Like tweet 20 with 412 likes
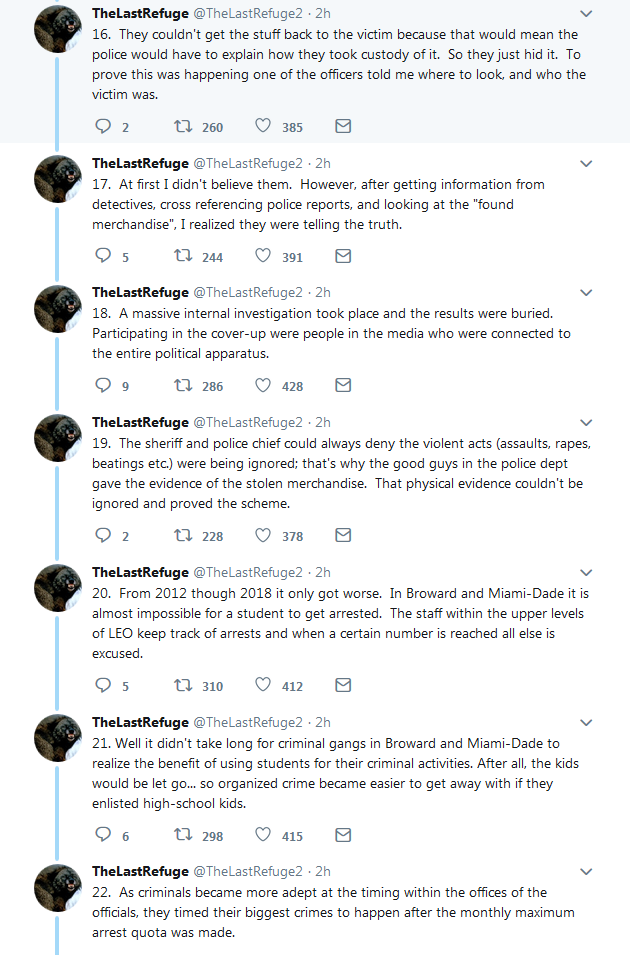Screen dimensions: 630x955 coord(264,686)
